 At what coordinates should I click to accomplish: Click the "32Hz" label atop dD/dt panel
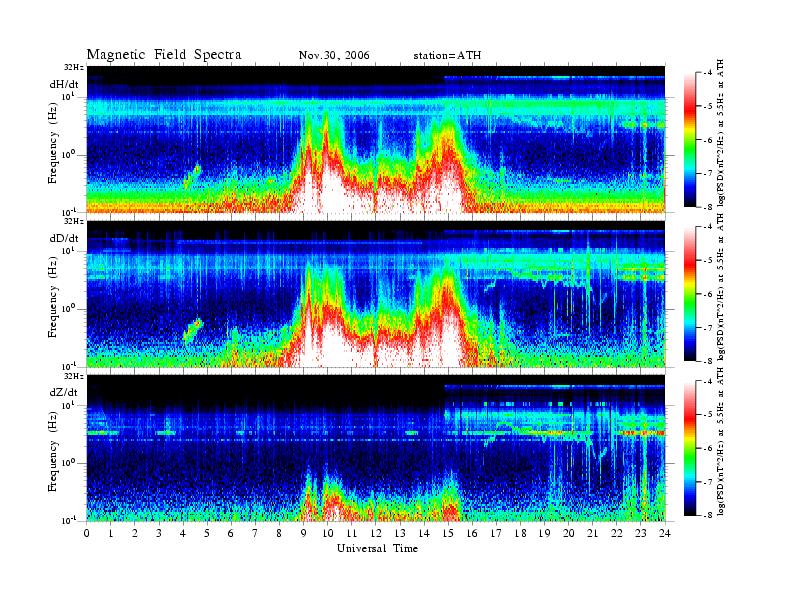tap(74, 221)
